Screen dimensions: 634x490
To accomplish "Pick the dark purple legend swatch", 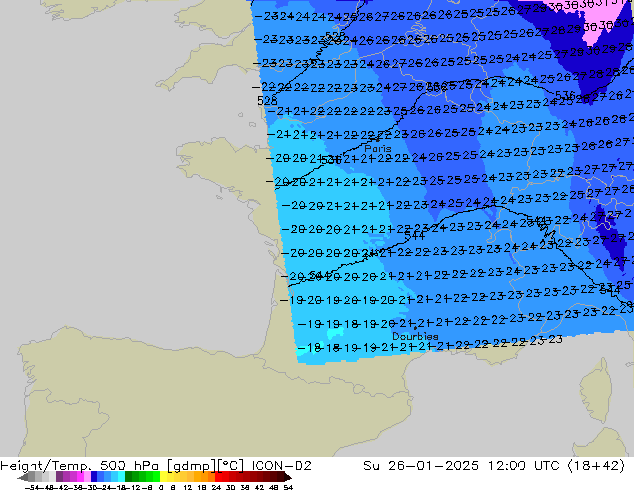I will 59,476.
